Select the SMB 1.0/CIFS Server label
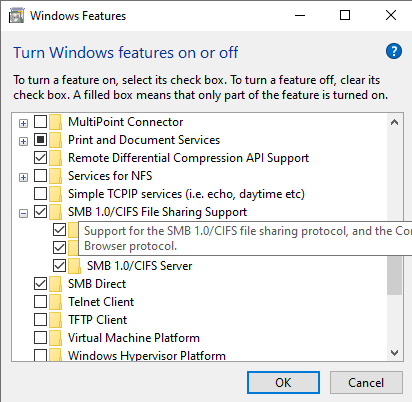Image resolution: width=412 pixels, height=402 pixels. [140, 266]
